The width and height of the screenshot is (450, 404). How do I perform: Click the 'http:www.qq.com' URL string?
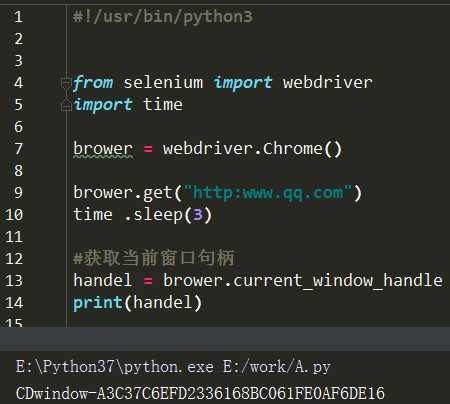268,193
